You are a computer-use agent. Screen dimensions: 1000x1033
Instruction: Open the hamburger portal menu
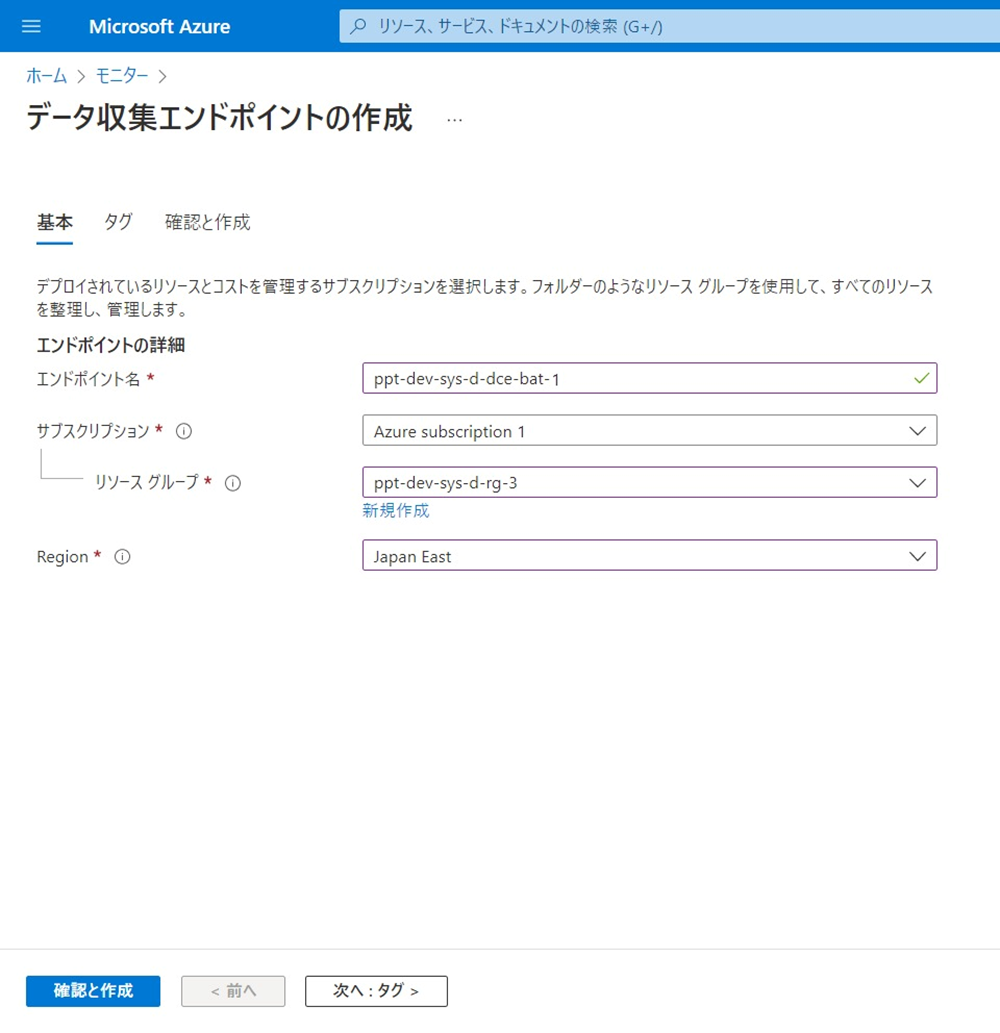(x=31, y=26)
